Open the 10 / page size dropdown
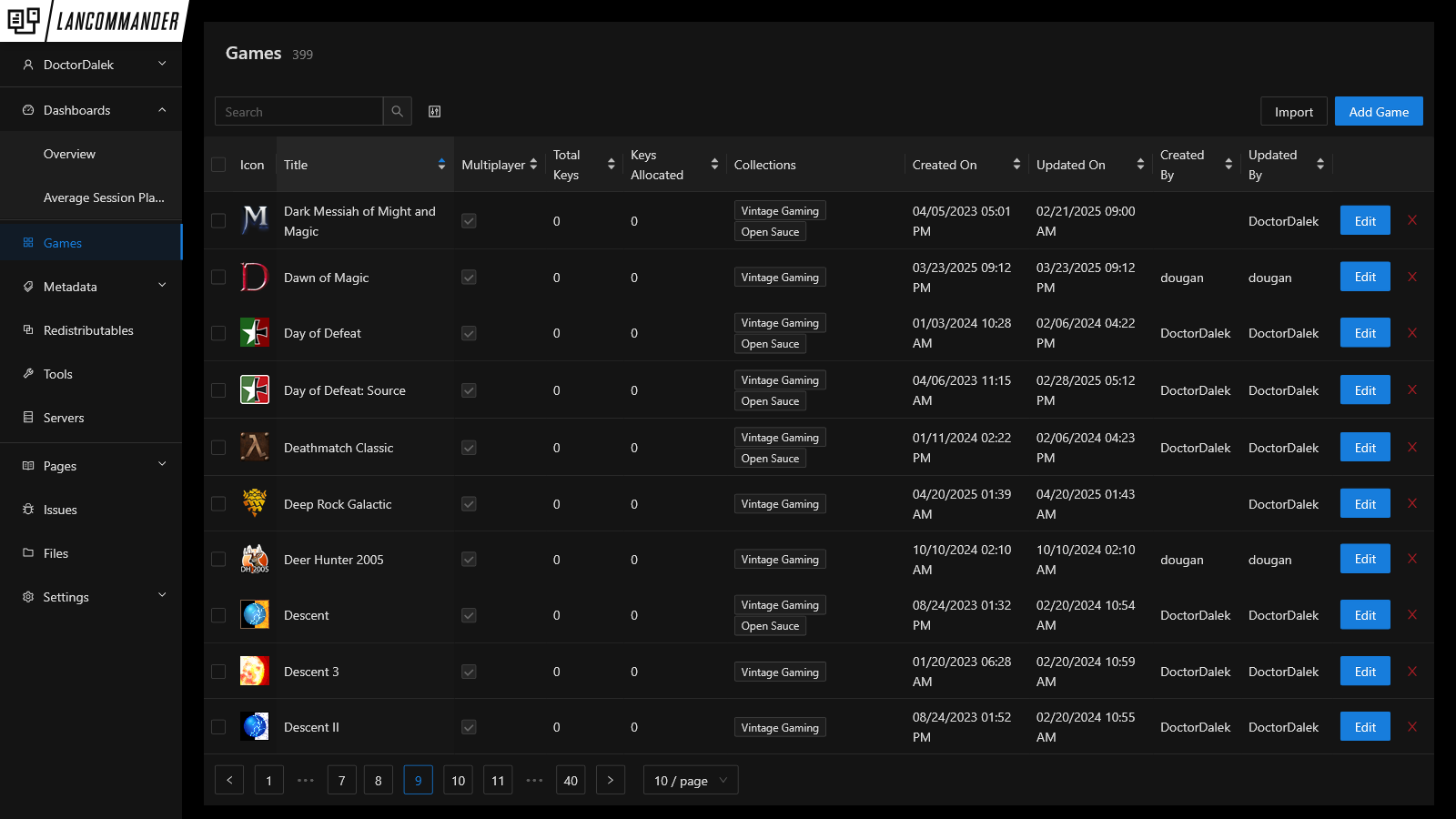The image size is (1456, 819). point(691,780)
